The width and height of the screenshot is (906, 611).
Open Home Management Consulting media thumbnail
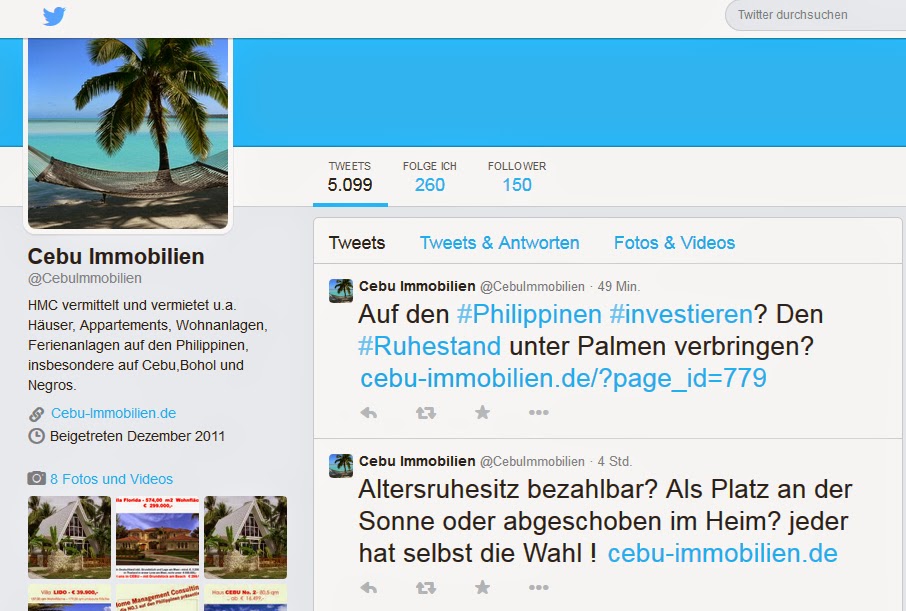coord(157,597)
